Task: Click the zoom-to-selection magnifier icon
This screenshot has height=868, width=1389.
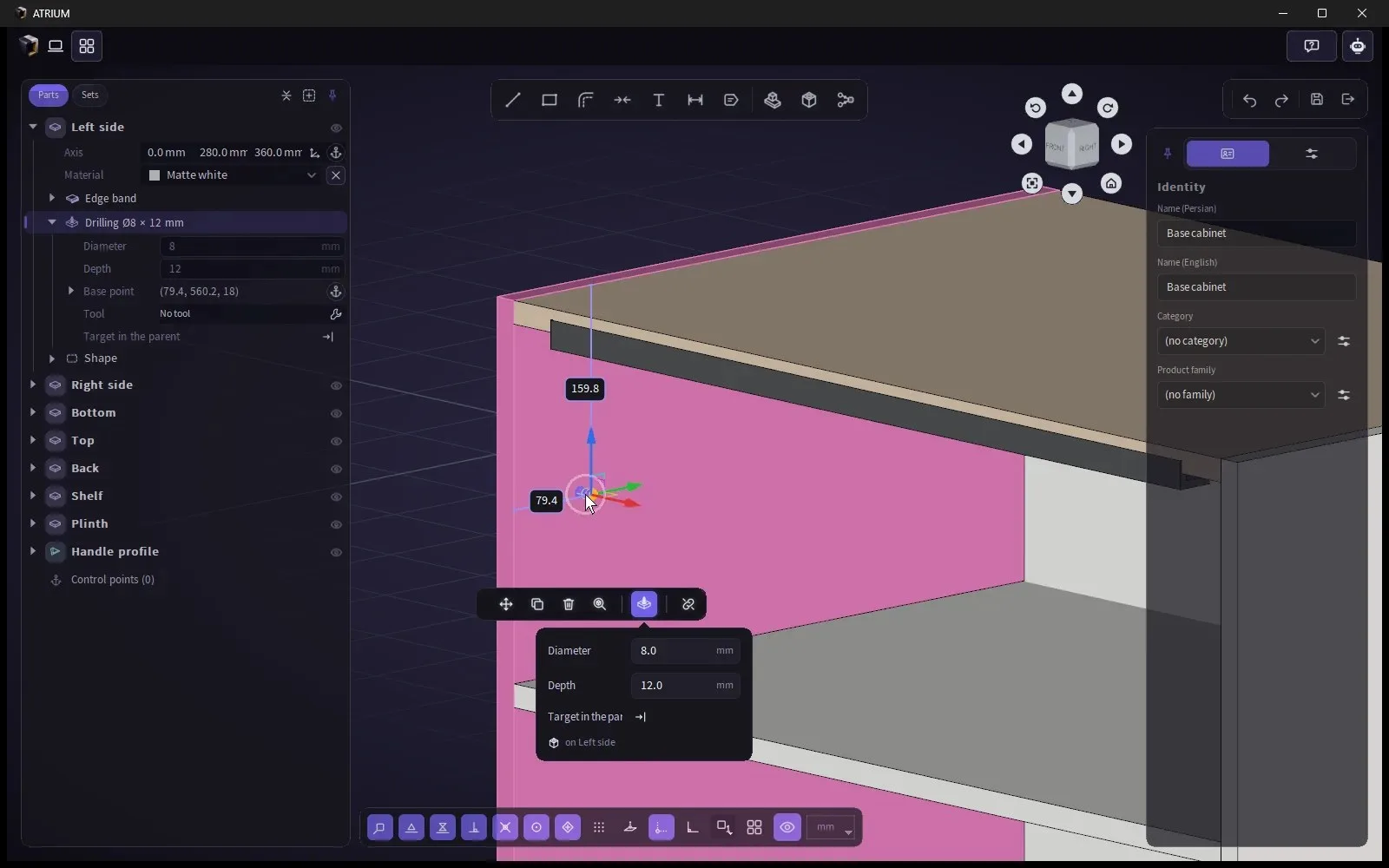Action: pos(600,604)
